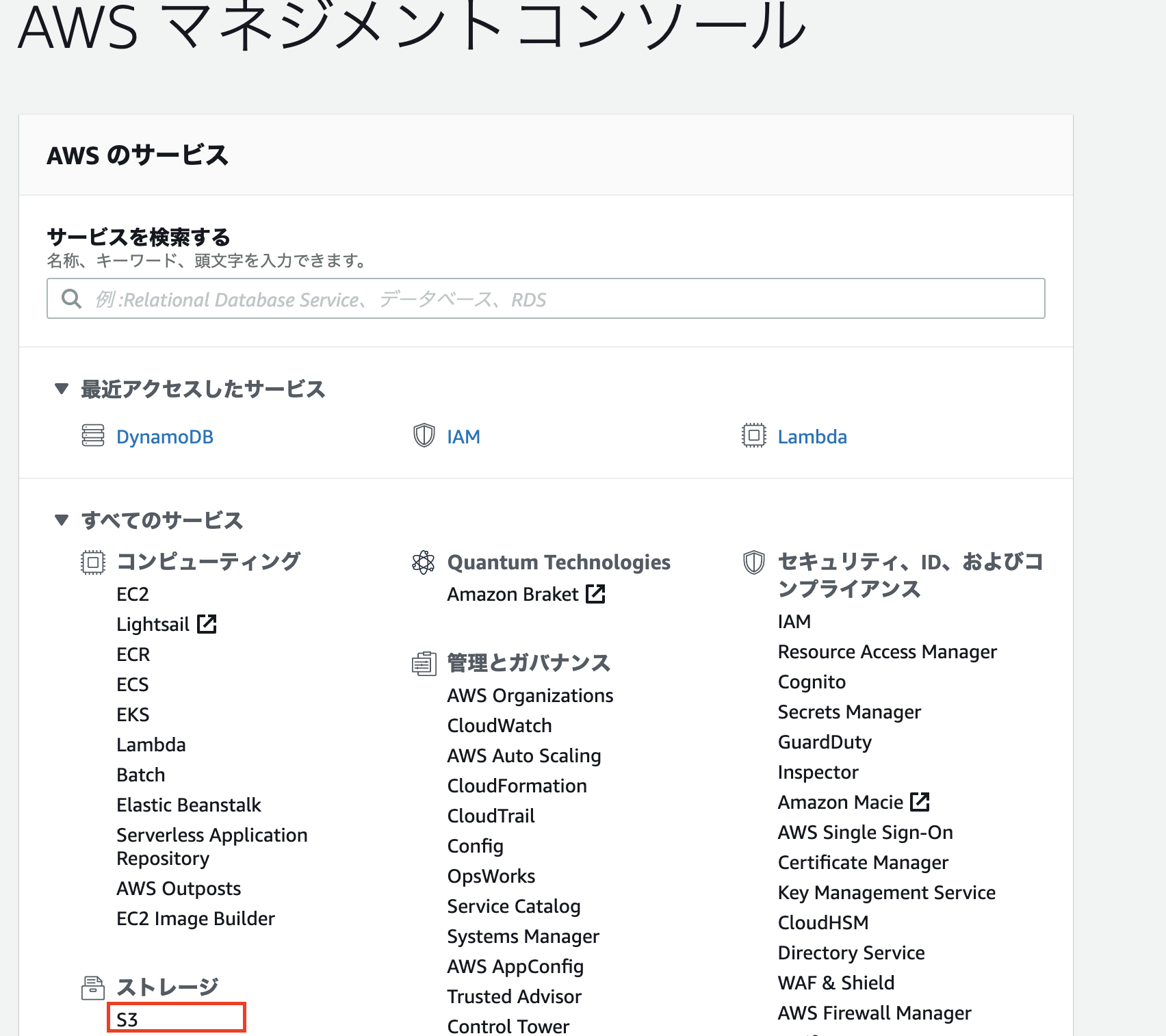Open Resource Access Manager

888,651
